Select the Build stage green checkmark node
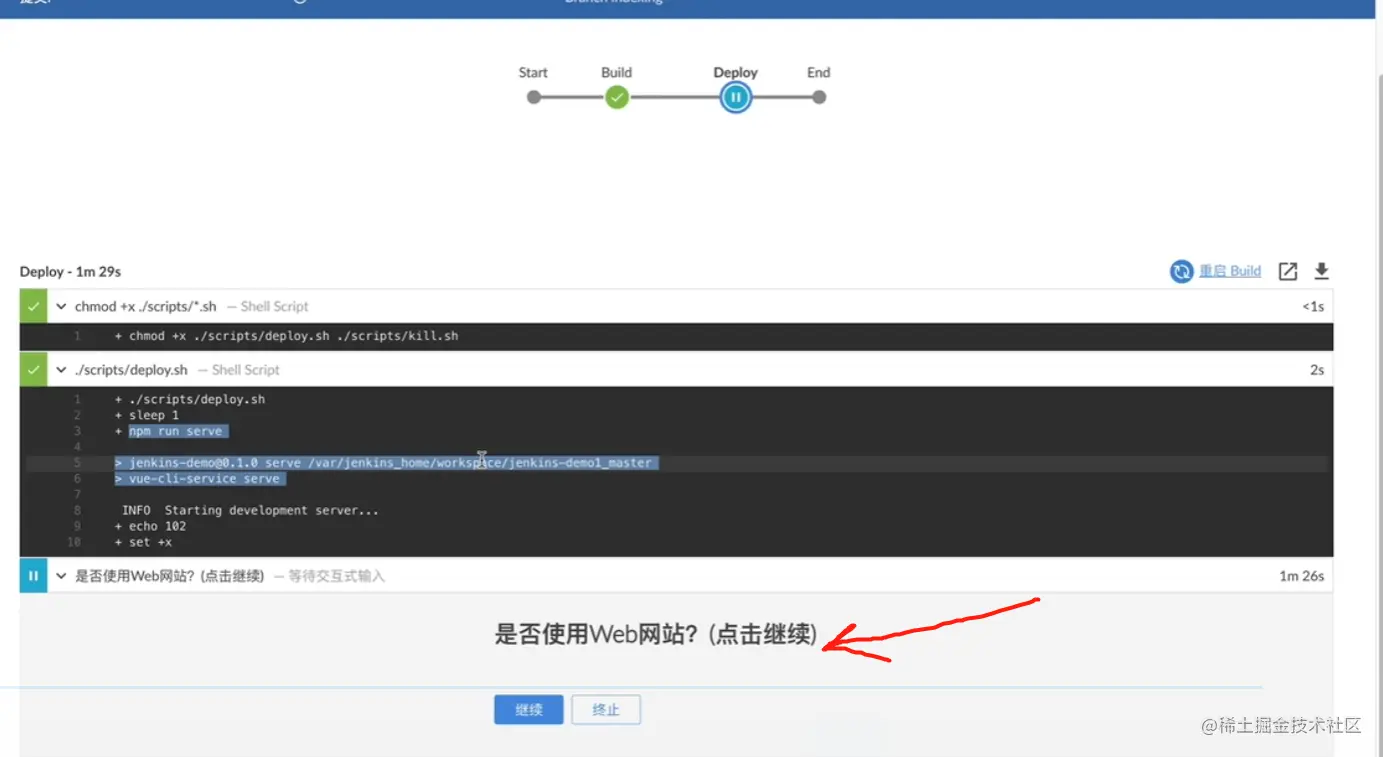The width and height of the screenshot is (1383, 757). tap(617, 97)
